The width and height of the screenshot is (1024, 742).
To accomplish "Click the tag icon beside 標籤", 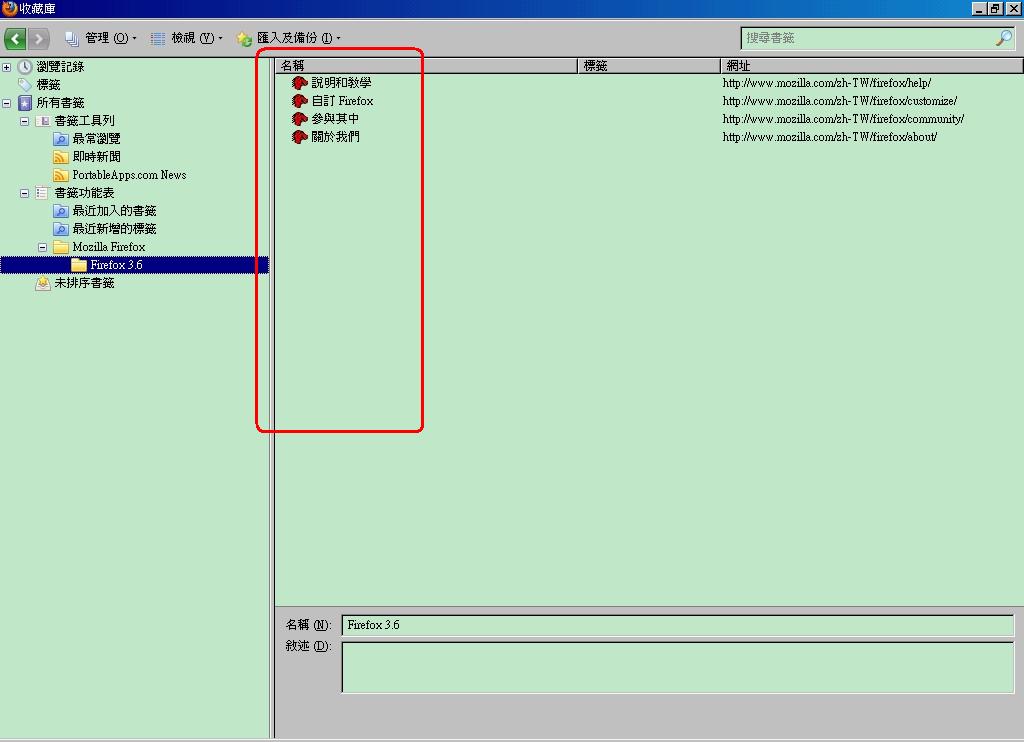I will [x=25, y=85].
